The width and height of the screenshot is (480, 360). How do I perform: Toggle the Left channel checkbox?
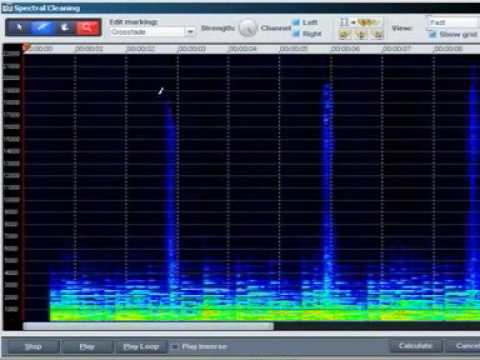(296, 22)
